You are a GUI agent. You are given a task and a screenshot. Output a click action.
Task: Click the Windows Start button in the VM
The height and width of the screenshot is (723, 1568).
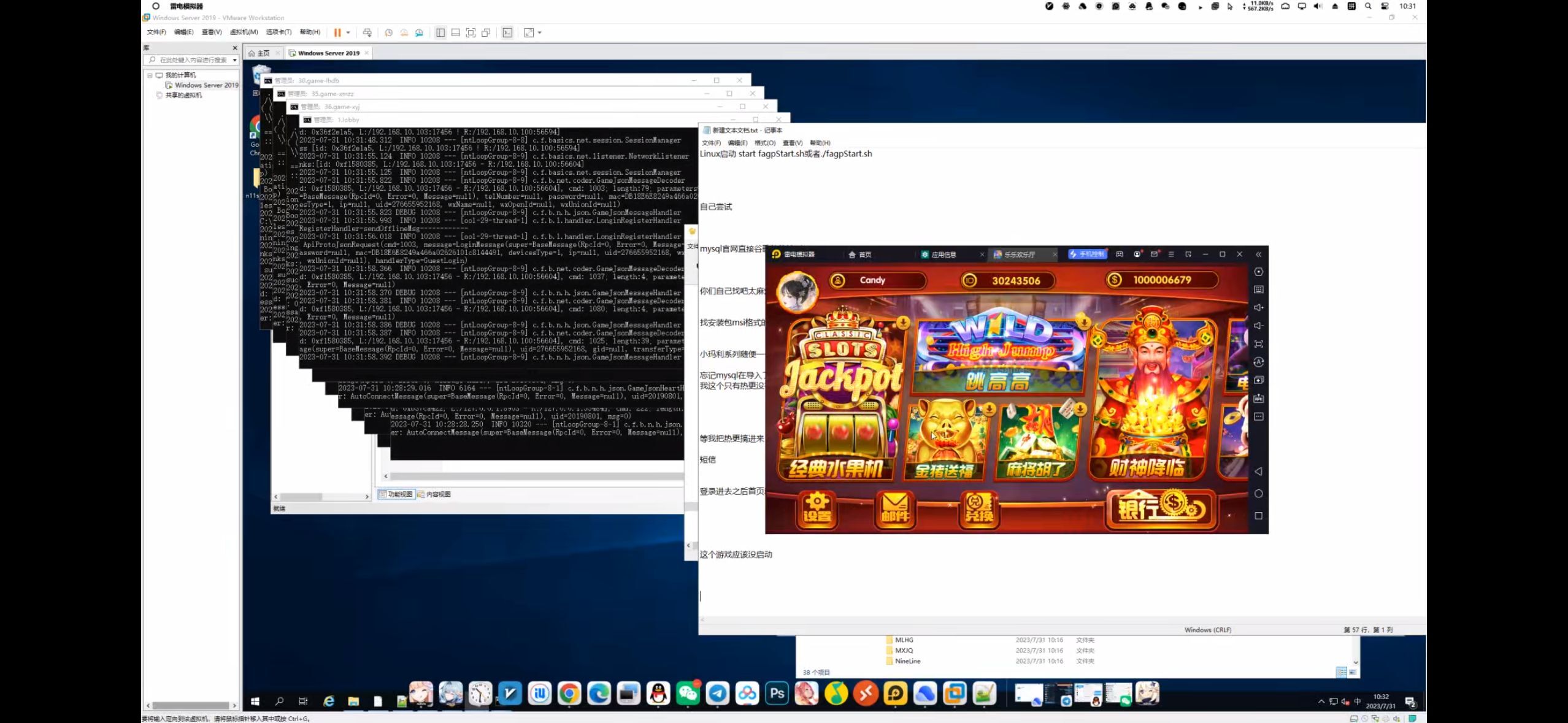255,701
